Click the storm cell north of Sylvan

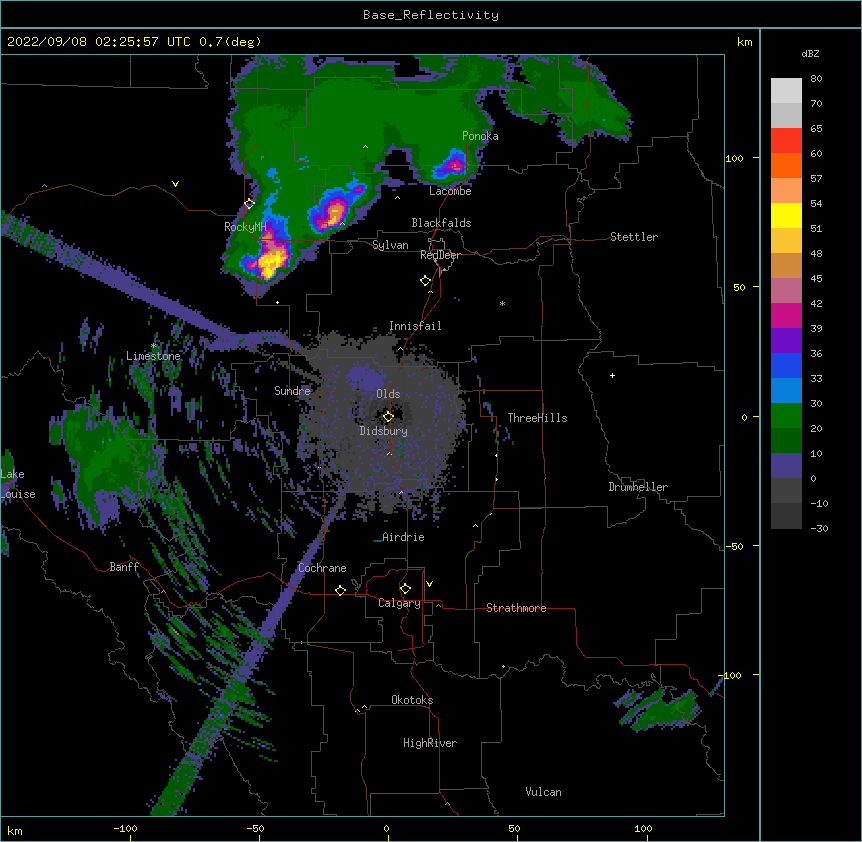click(x=334, y=213)
